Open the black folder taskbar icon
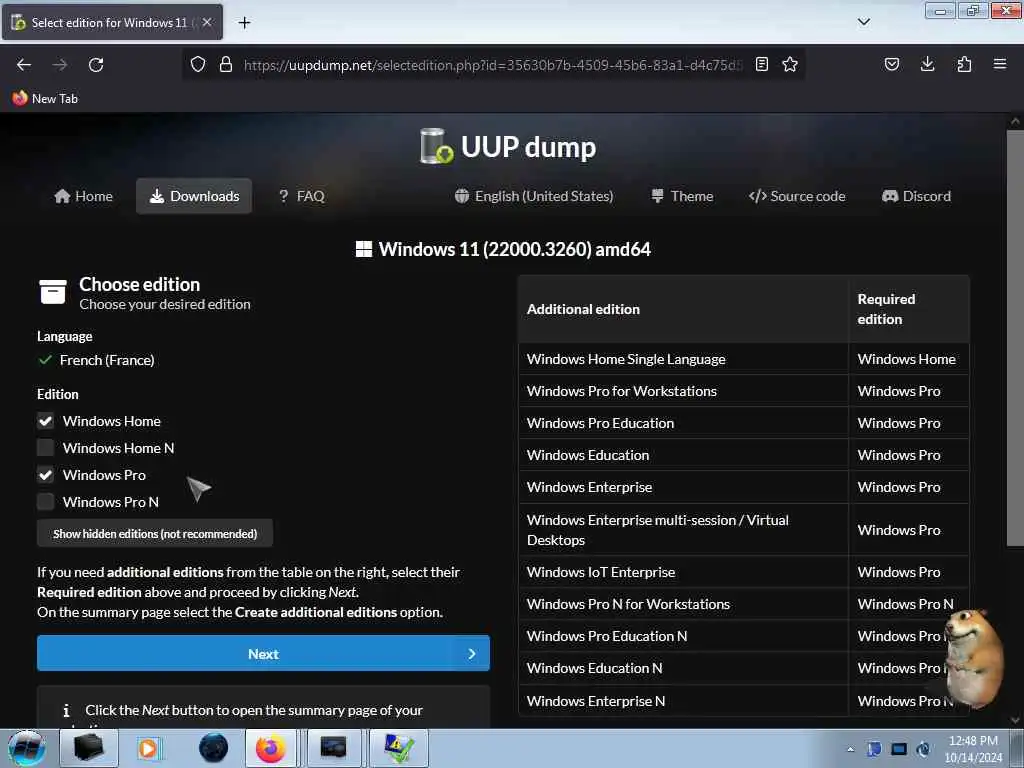Image resolution: width=1024 pixels, height=768 pixels. click(89, 748)
